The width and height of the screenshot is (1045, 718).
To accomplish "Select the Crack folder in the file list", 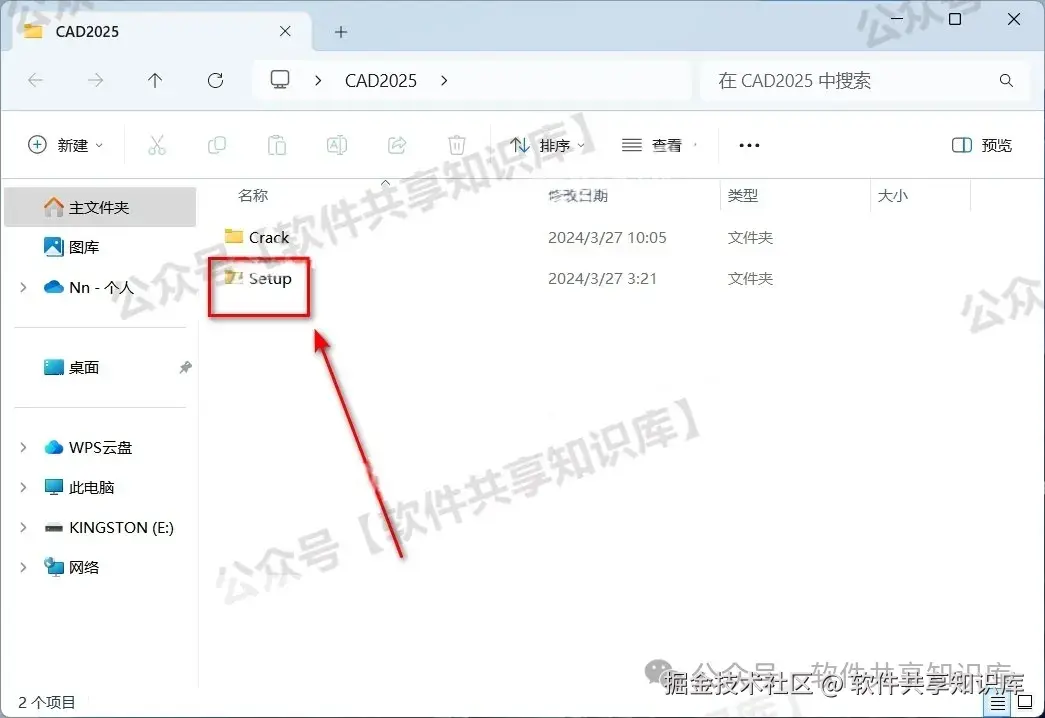I will coord(268,237).
